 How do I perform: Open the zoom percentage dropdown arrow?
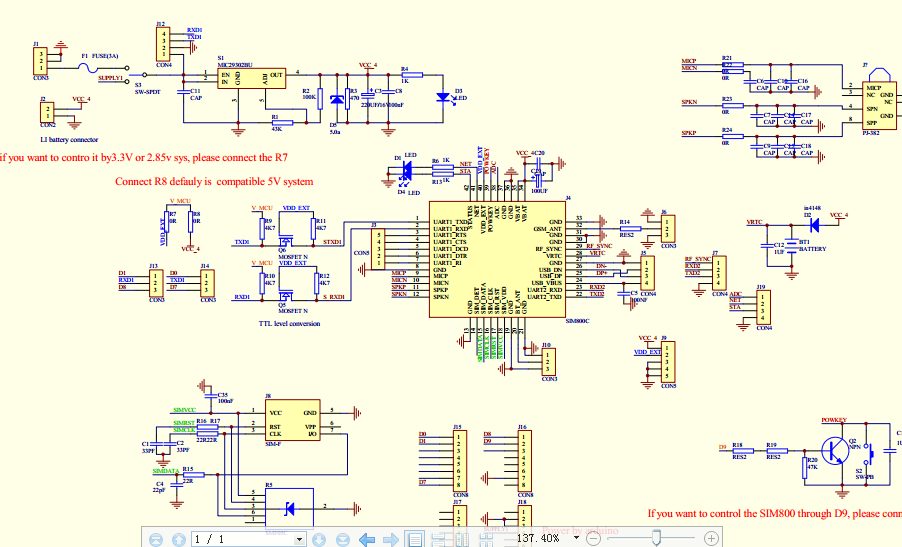[576, 538]
